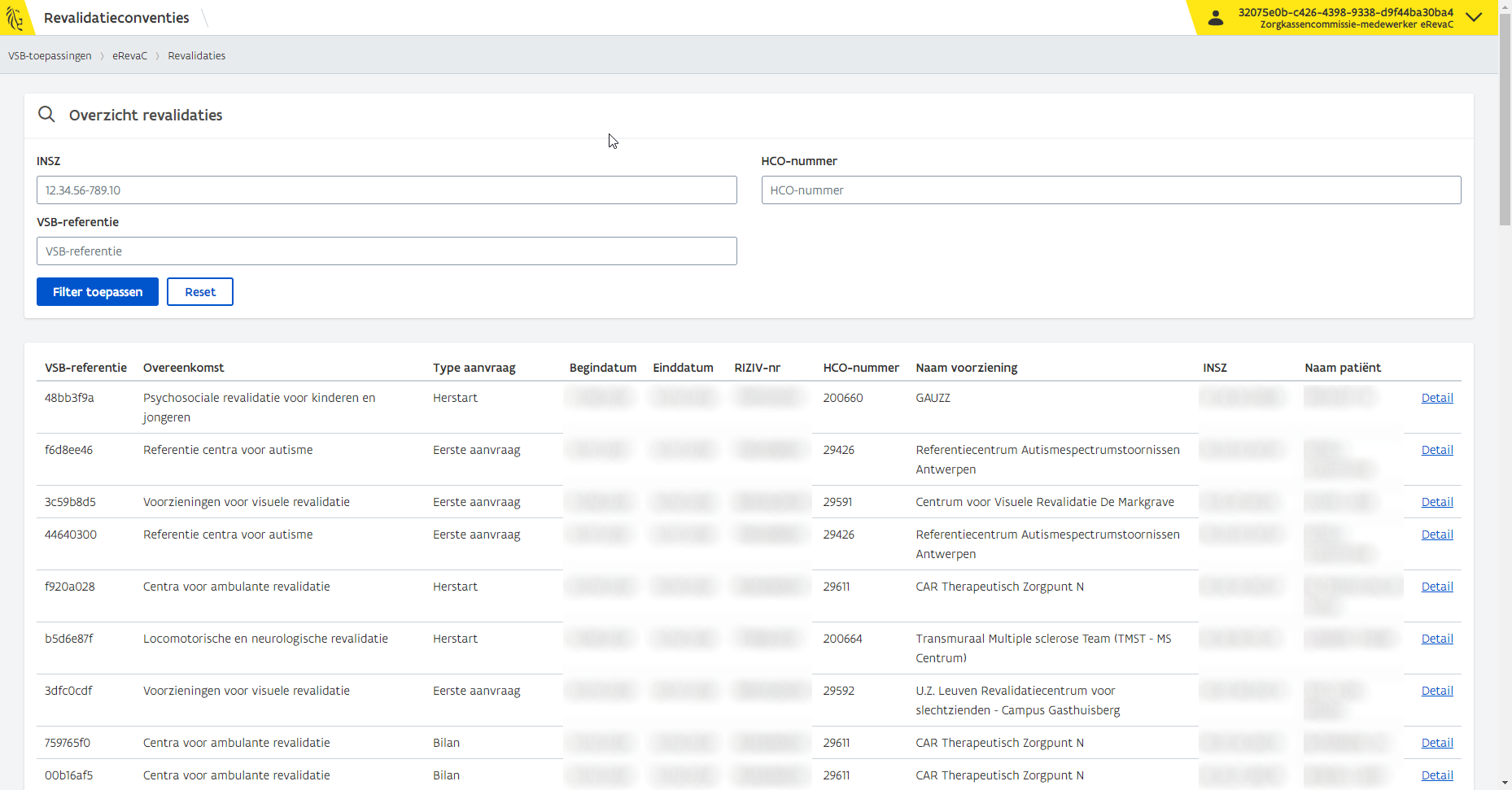Click the VSB-referentie column header
This screenshot has height=790, width=1512.
[85, 368]
